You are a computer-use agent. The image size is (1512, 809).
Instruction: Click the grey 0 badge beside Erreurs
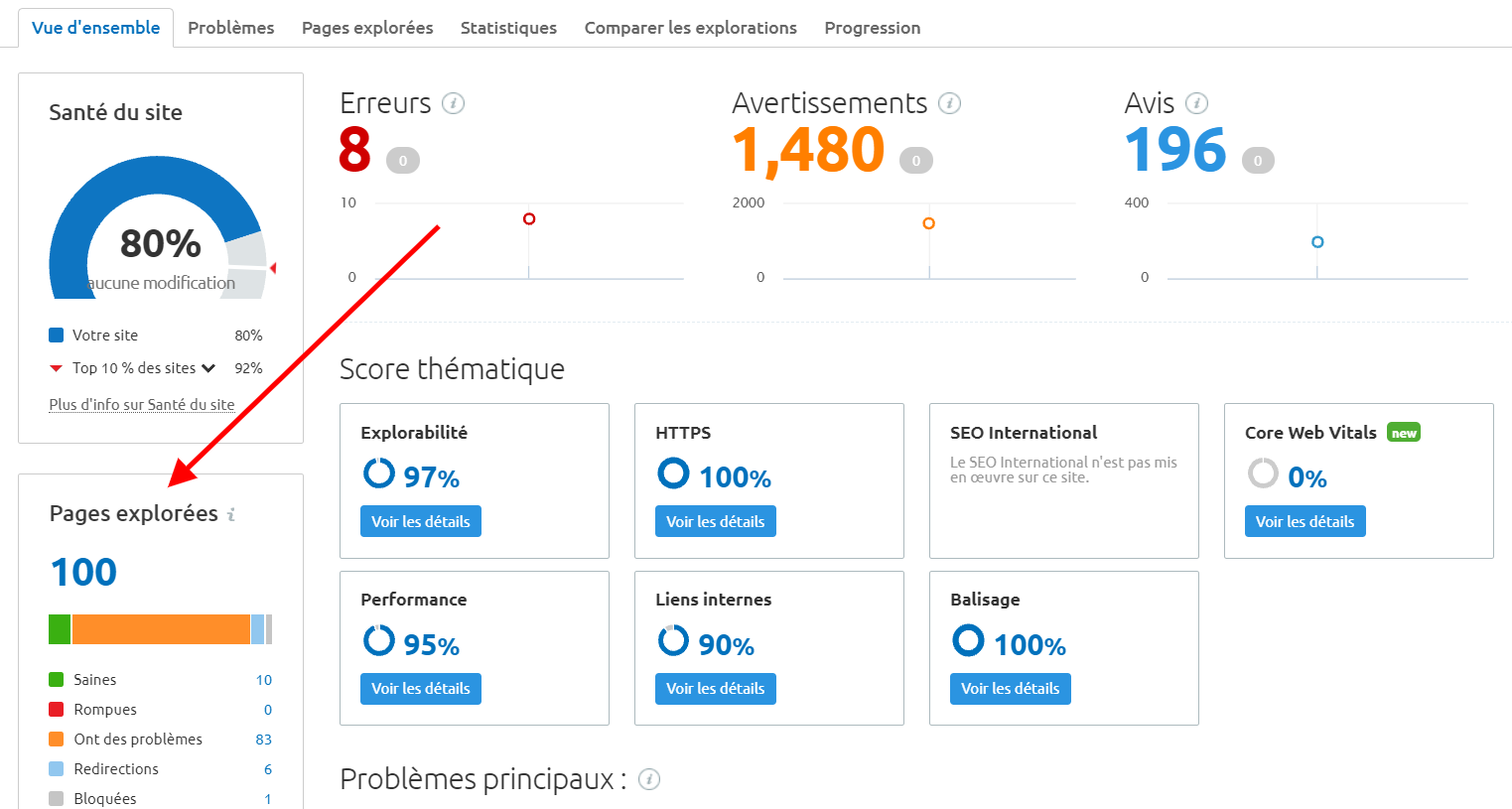click(403, 161)
